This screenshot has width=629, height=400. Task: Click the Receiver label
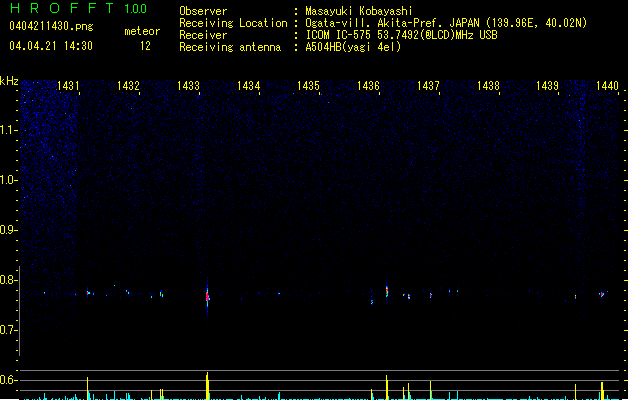click(x=203, y=35)
